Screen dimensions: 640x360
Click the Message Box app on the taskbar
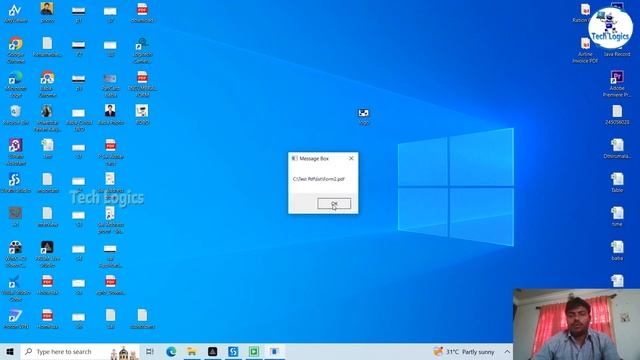point(275,351)
